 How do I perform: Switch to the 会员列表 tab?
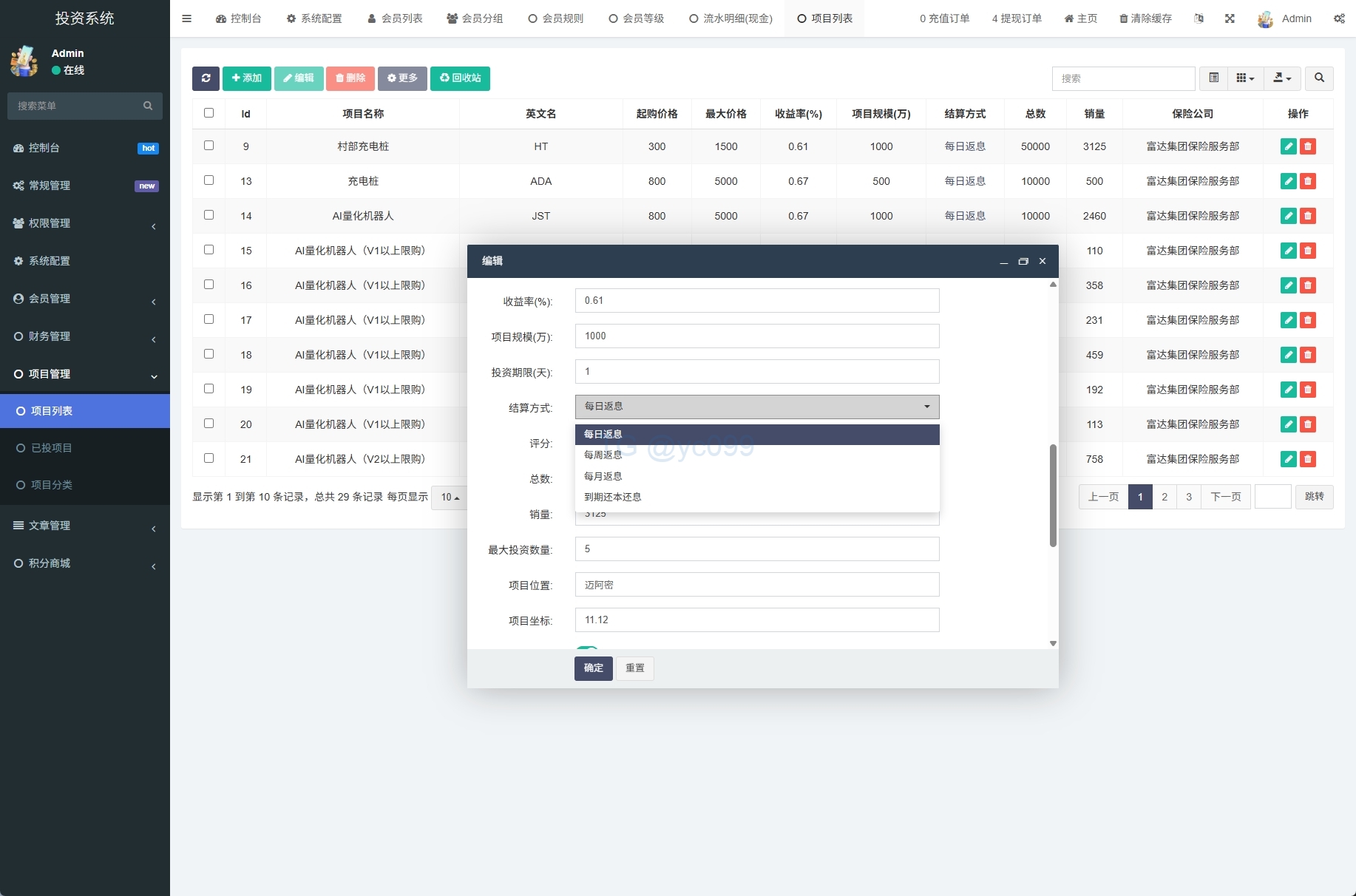(395, 18)
